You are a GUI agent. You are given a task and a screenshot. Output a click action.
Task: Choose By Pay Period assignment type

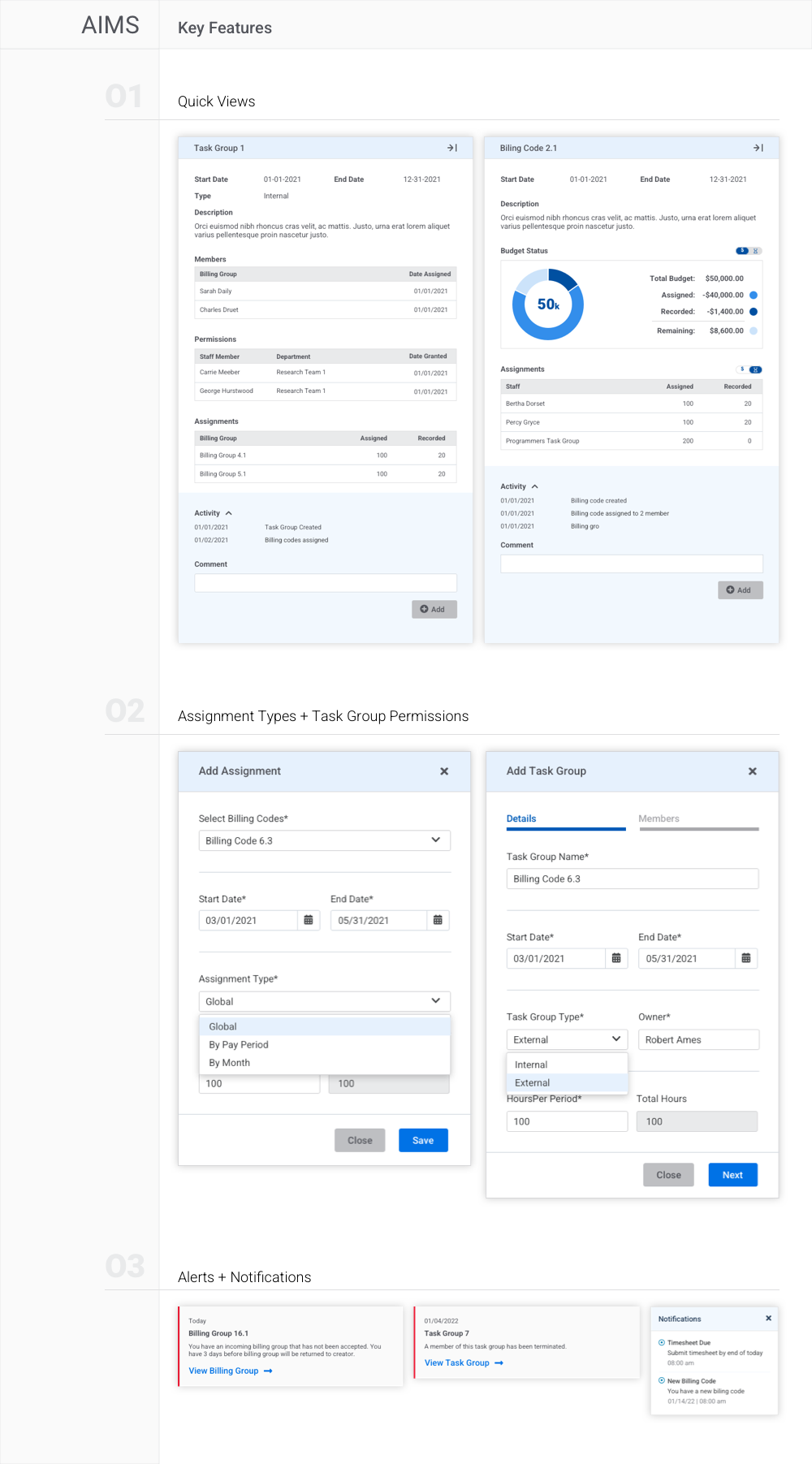click(x=239, y=1045)
